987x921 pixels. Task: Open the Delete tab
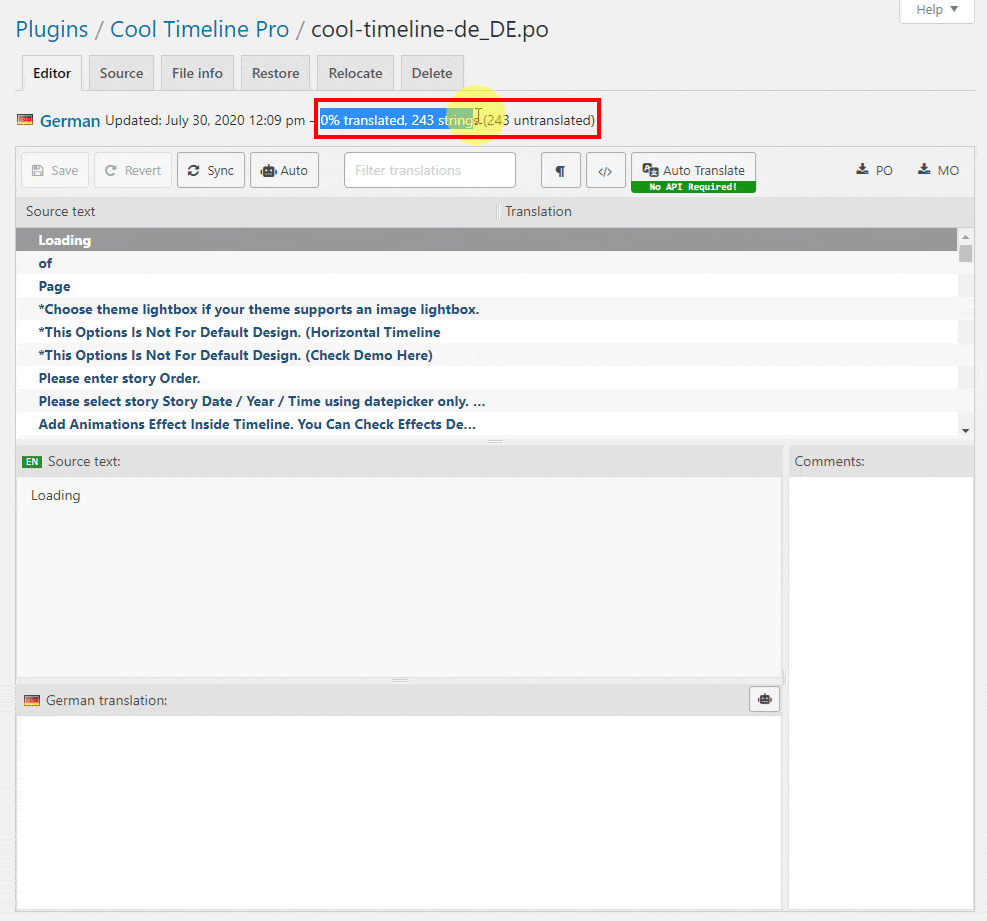432,74
